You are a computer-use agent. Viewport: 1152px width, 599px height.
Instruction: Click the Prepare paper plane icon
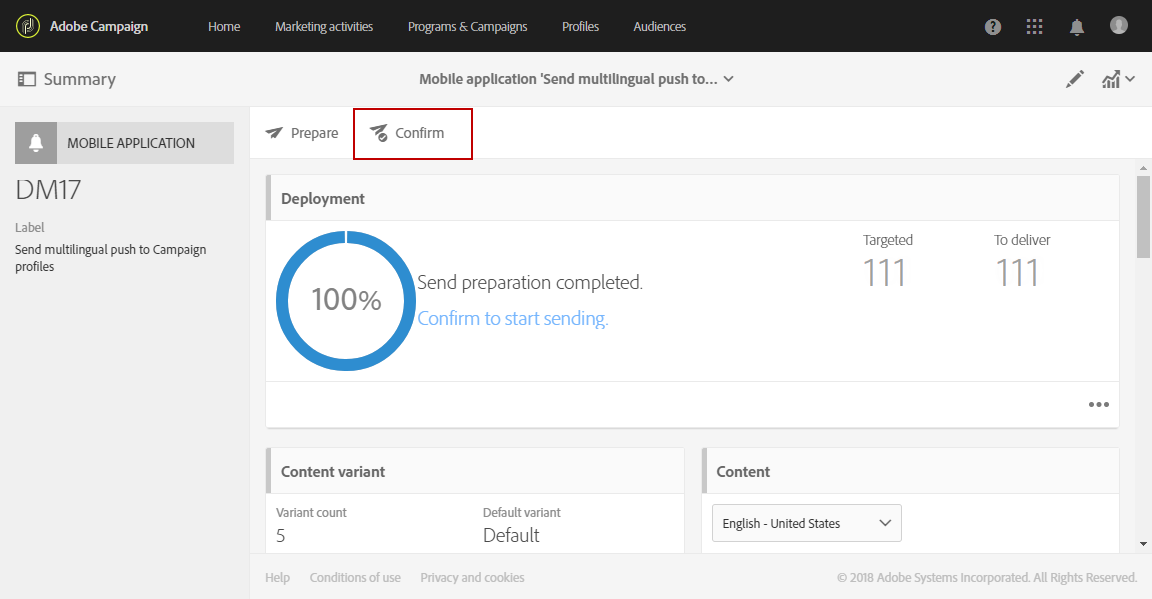pyautogui.click(x=274, y=133)
